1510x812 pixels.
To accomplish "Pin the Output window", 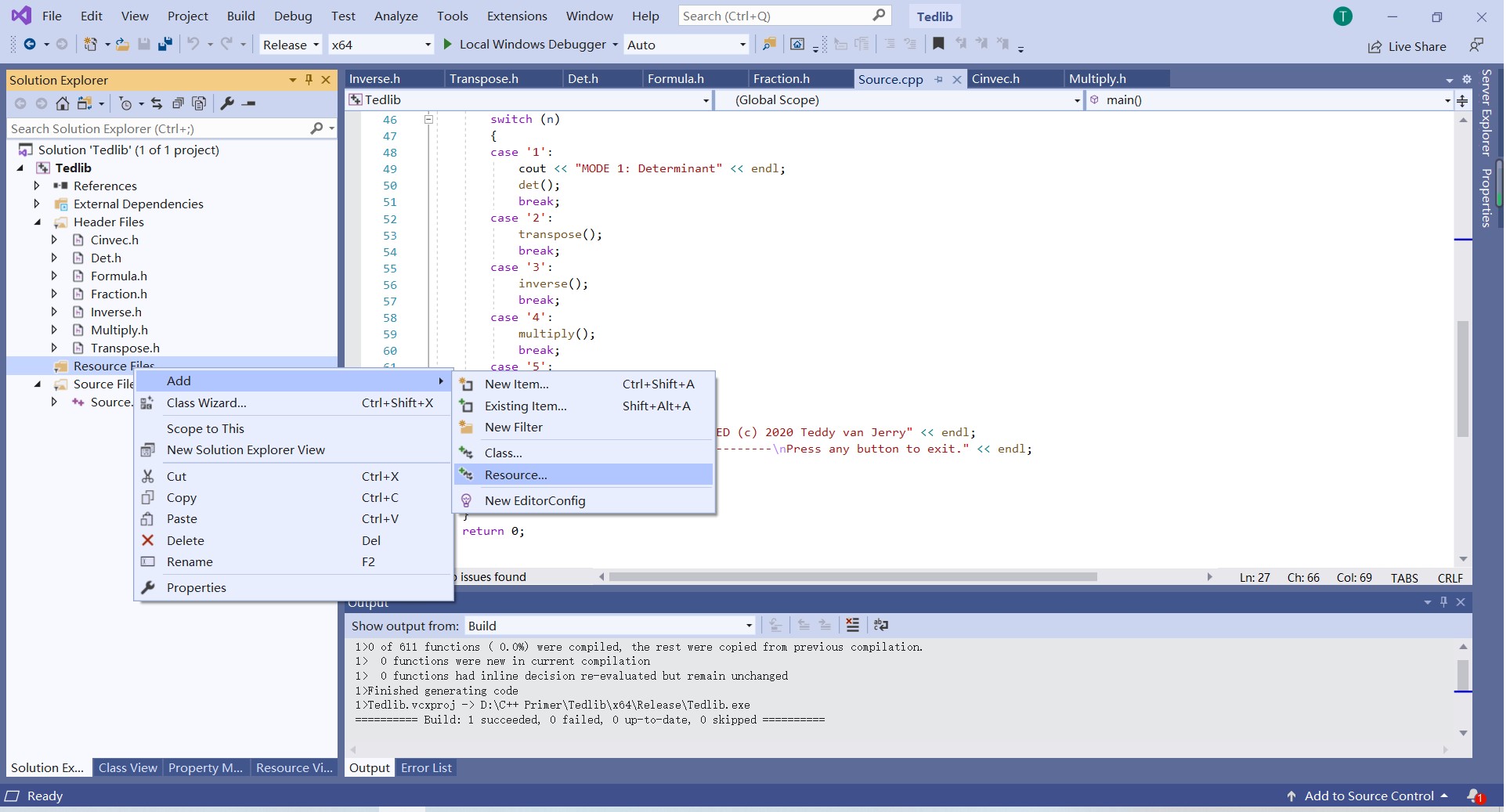I will [1443, 602].
